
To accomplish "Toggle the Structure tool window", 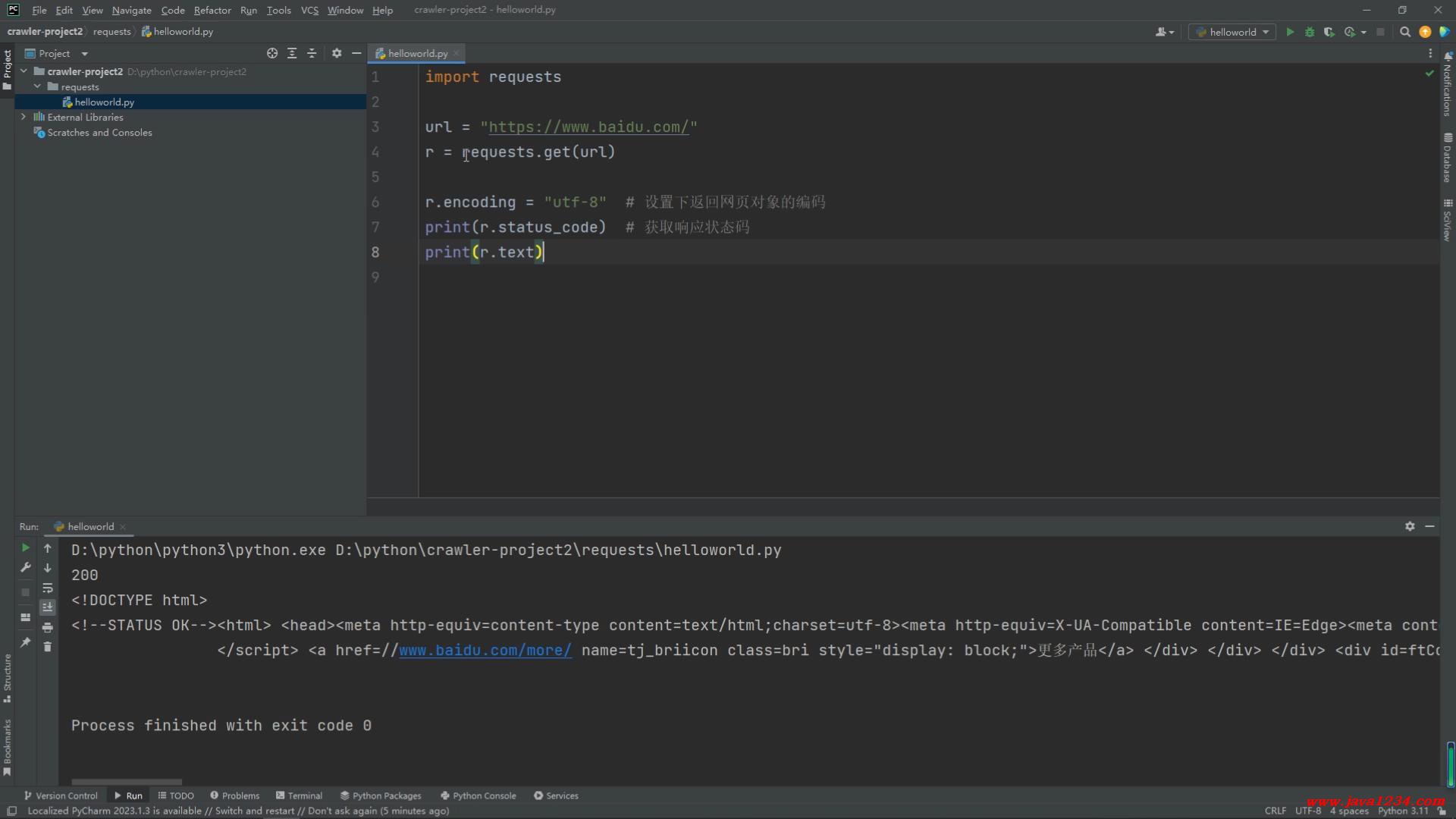I will [x=7, y=678].
